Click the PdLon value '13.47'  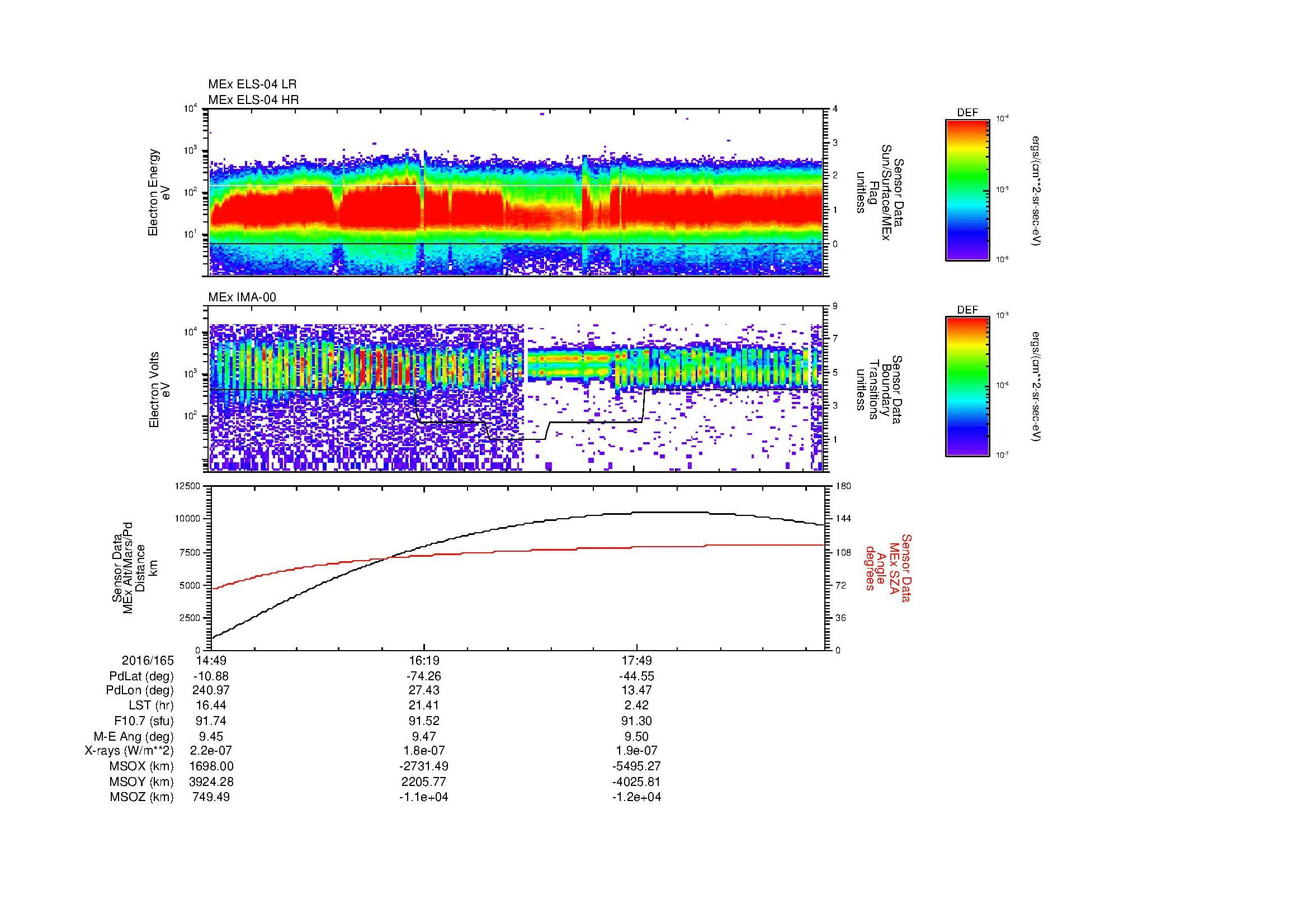637,690
